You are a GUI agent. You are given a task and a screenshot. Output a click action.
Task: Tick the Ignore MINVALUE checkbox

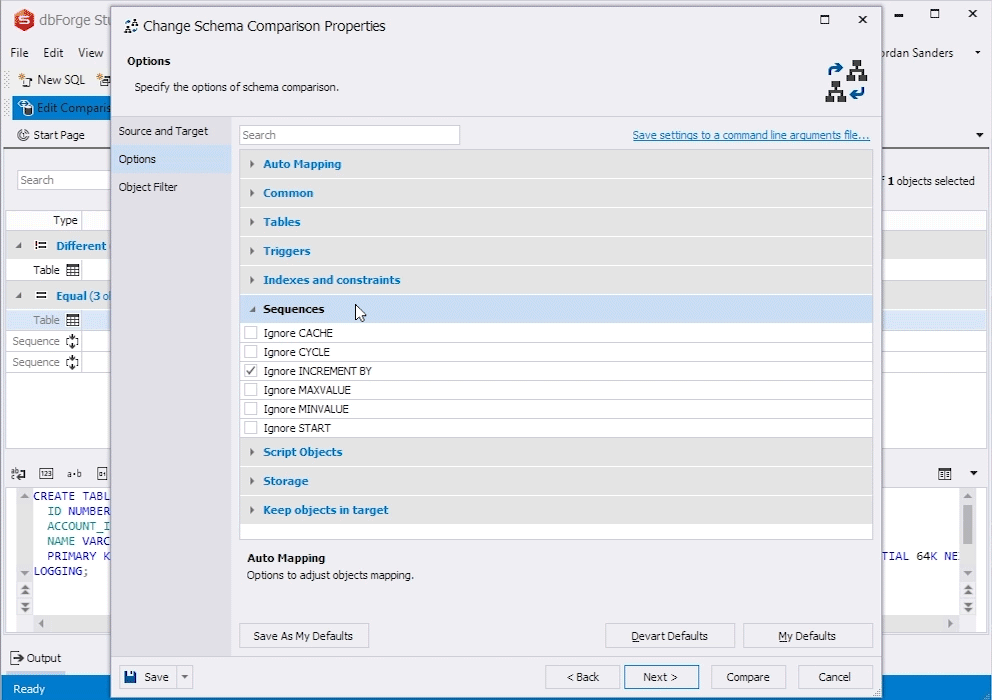[x=251, y=409]
